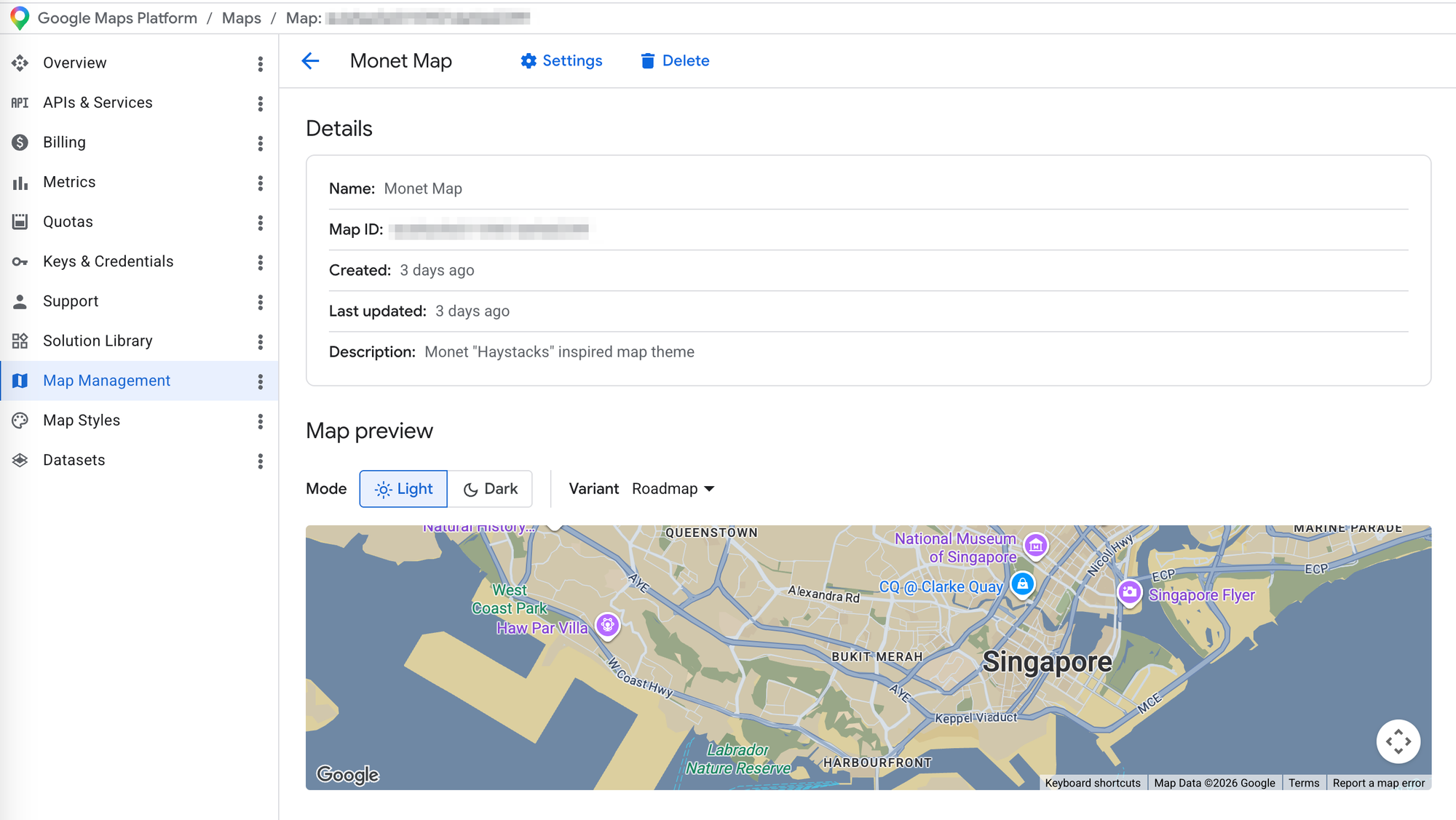Click the Quotas icon in sidebar
This screenshot has height=820, width=1456.
(x=20, y=222)
